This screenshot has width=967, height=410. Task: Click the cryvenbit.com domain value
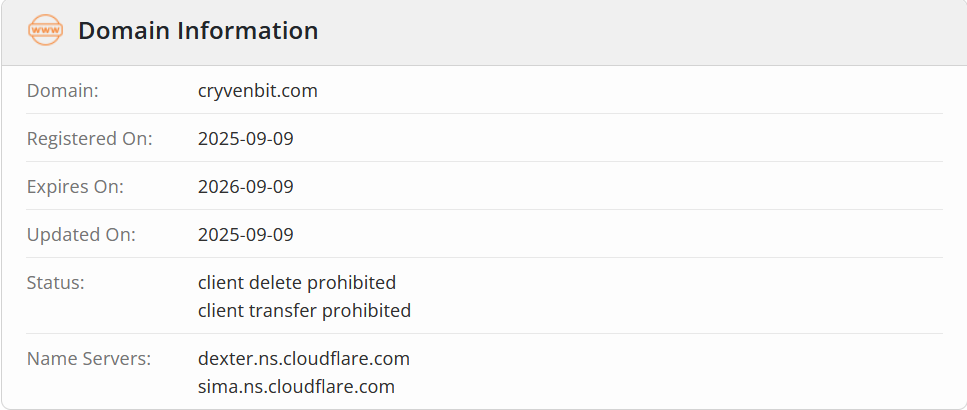coord(258,91)
